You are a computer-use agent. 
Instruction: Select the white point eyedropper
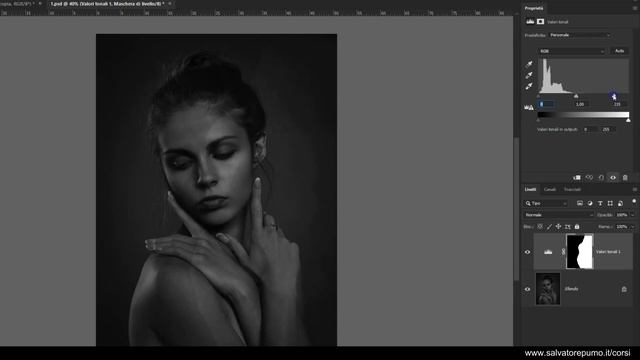[529, 86]
